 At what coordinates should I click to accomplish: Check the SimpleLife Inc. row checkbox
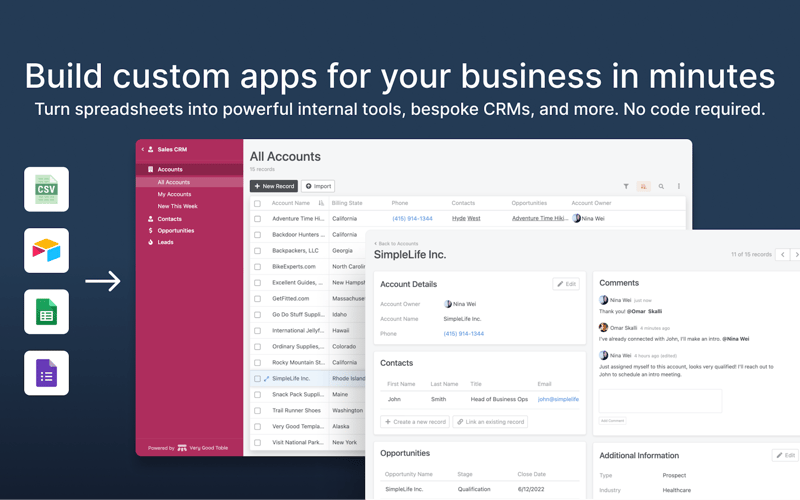pyautogui.click(x=258, y=379)
